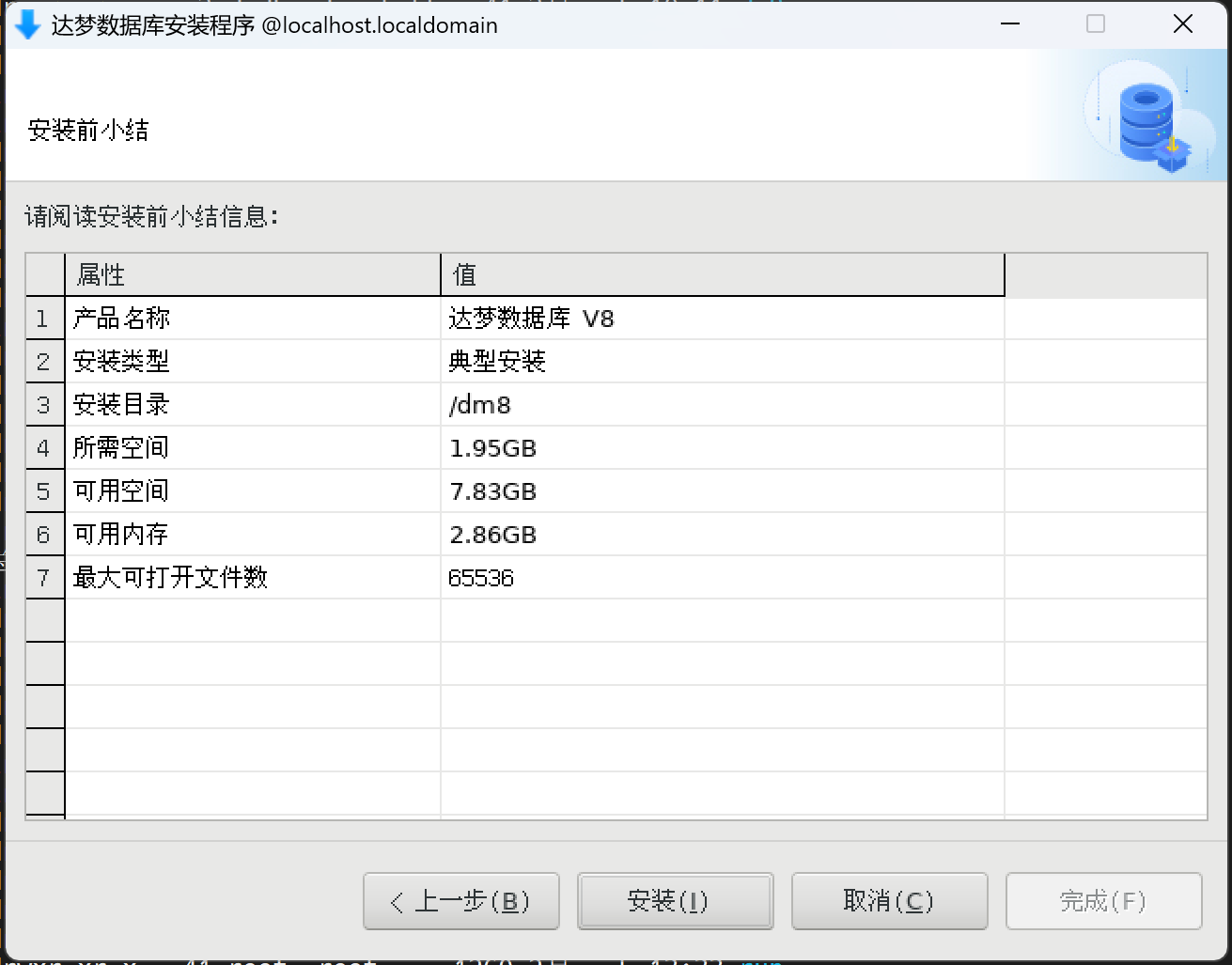Image resolution: width=1232 pixels, height=965 pixels.
Task: Select the 2.86GB value cell
Action: pyautogui.click(x=723, y=535)
